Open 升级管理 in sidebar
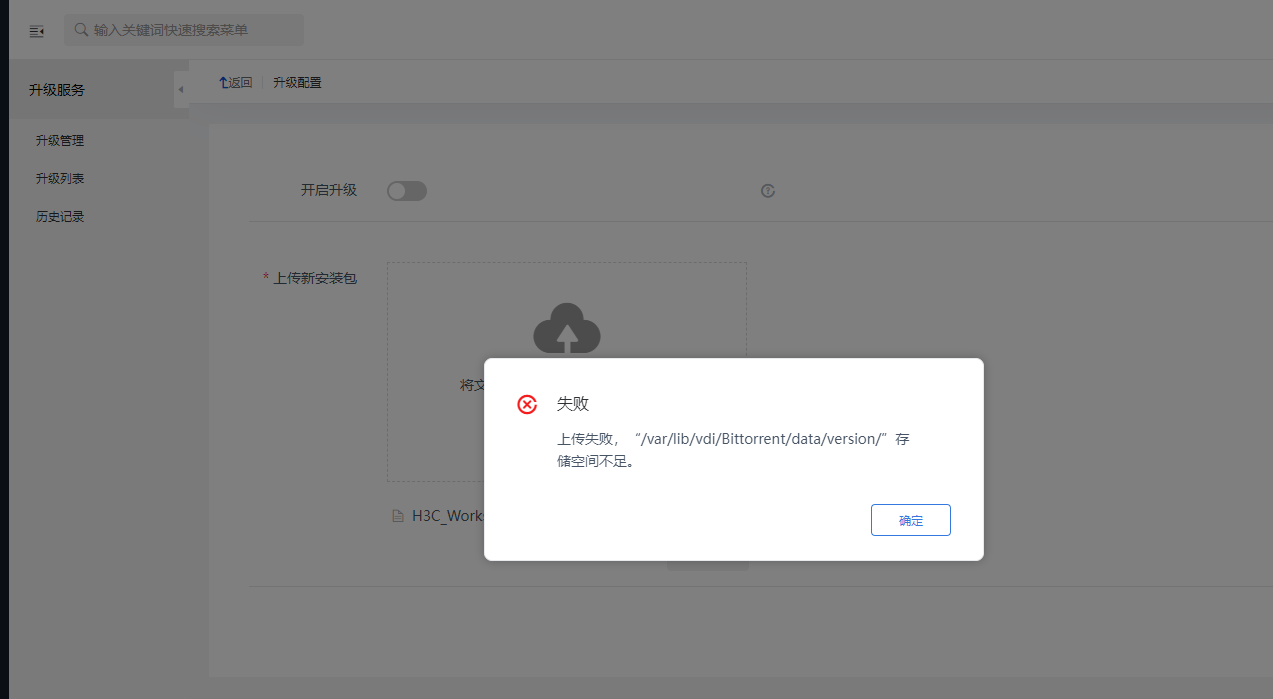1273x699 pixels. (60, 141)
